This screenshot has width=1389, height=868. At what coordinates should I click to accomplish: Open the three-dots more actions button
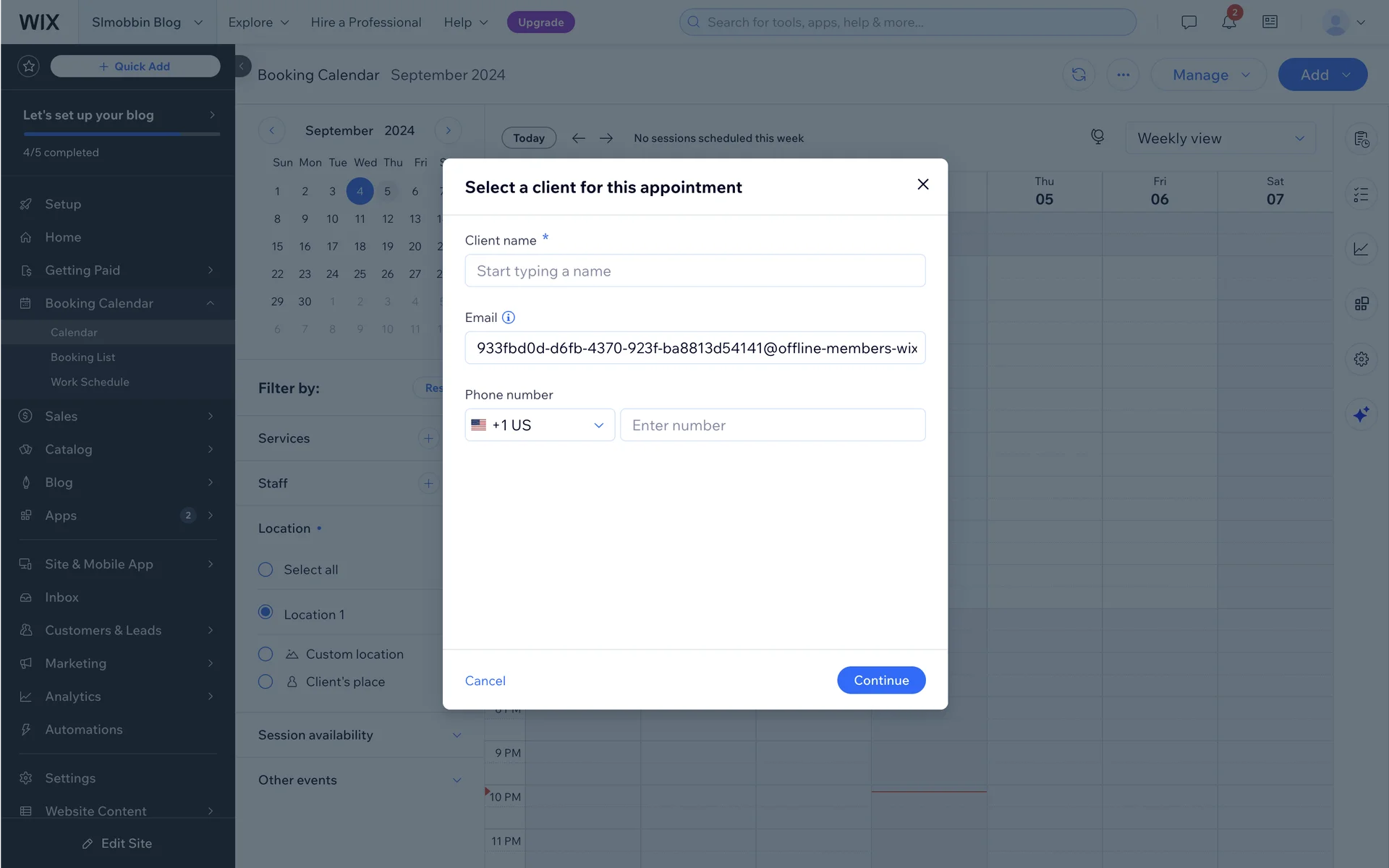click(x=1123, y=75)
